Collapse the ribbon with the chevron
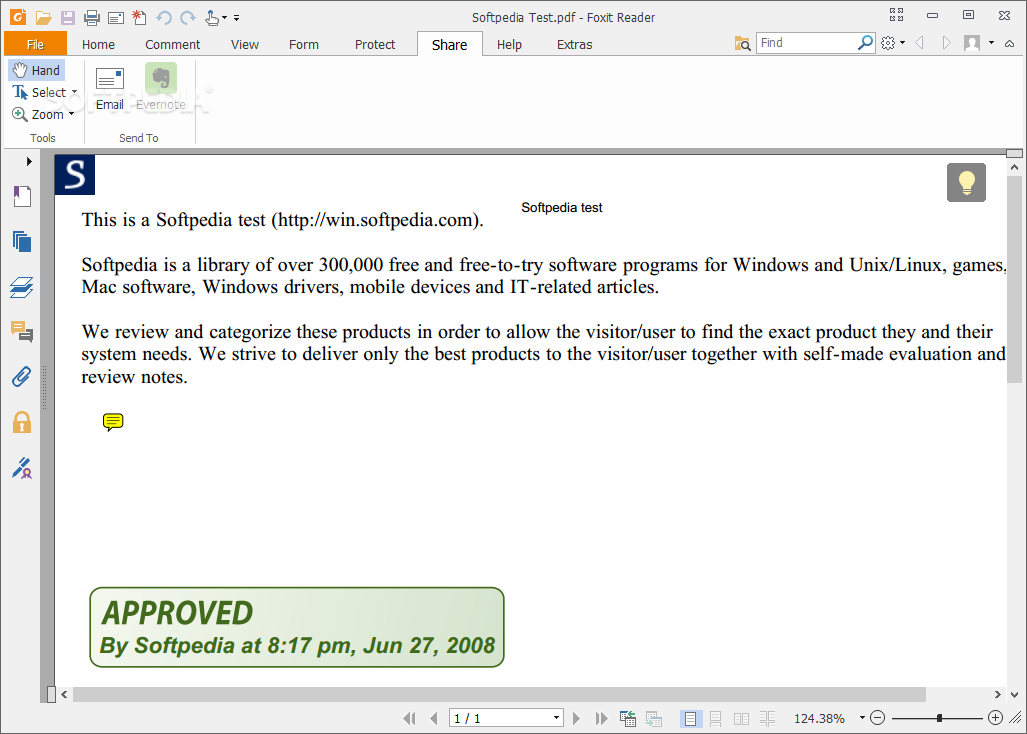1027x734 pixels. tap(1009, 43)
